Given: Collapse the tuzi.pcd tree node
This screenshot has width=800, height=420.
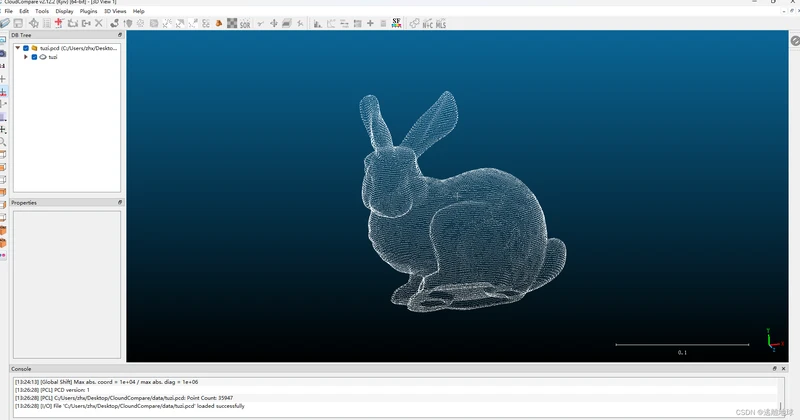Looking at the screenshot, I should tap(18, 48).
